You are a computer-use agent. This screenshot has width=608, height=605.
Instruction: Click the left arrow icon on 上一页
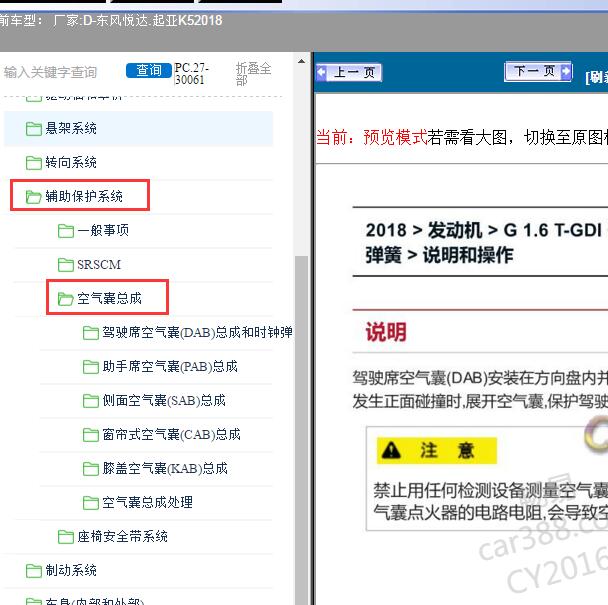pos(321,73)
